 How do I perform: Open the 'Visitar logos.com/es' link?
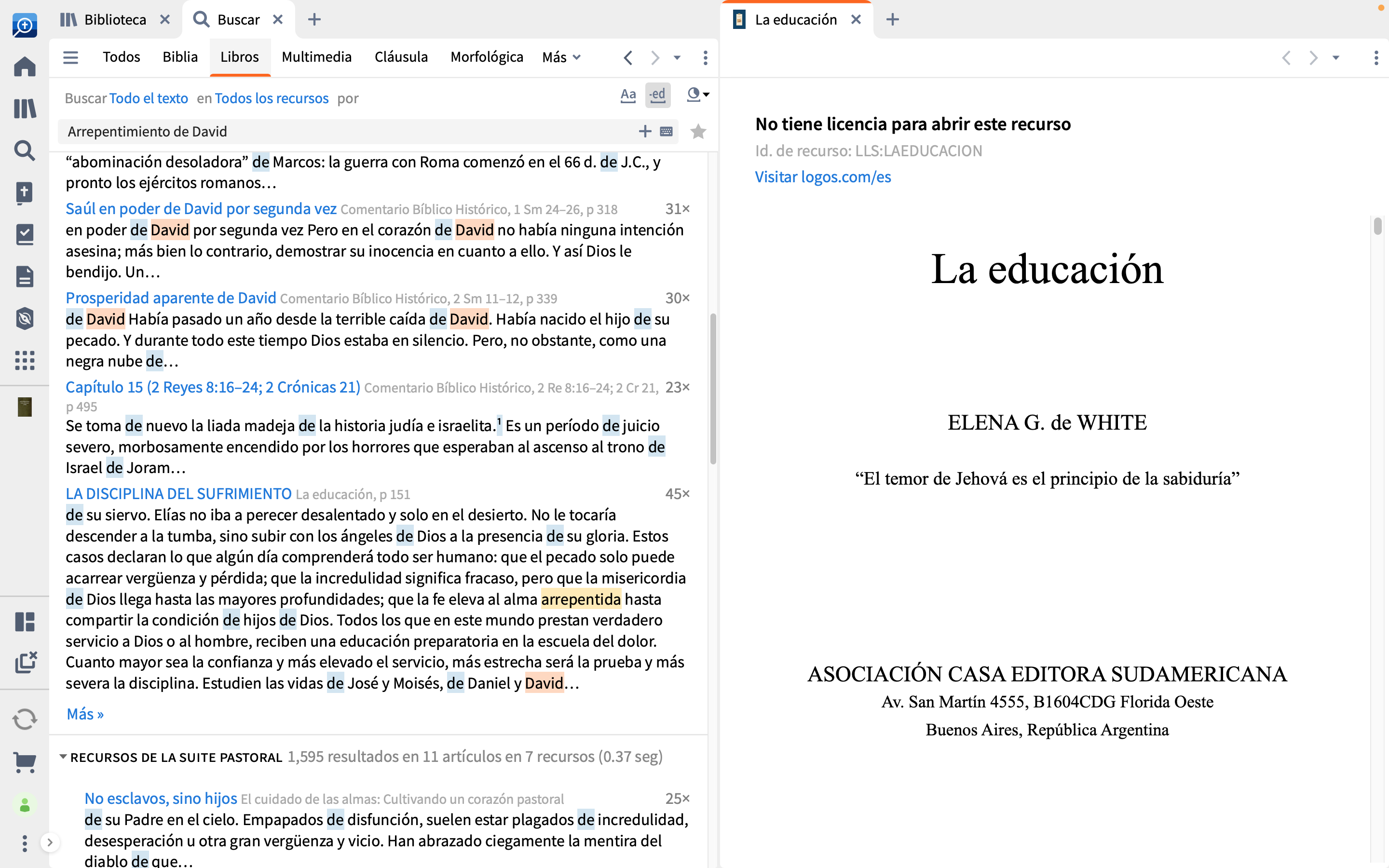822,177
